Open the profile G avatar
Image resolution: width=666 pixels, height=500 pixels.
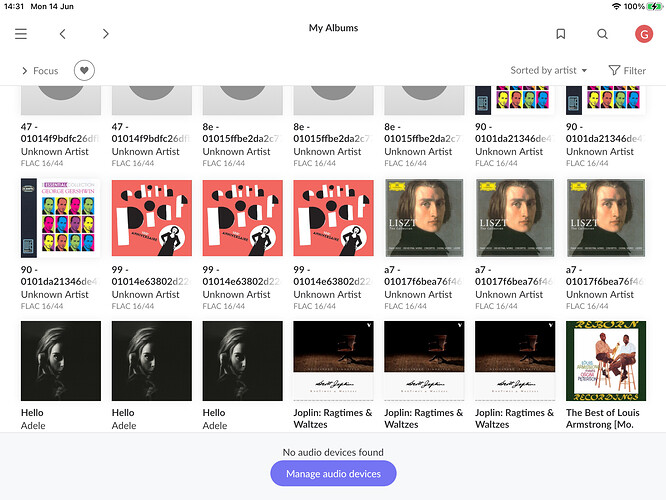[x=644, y=34]
